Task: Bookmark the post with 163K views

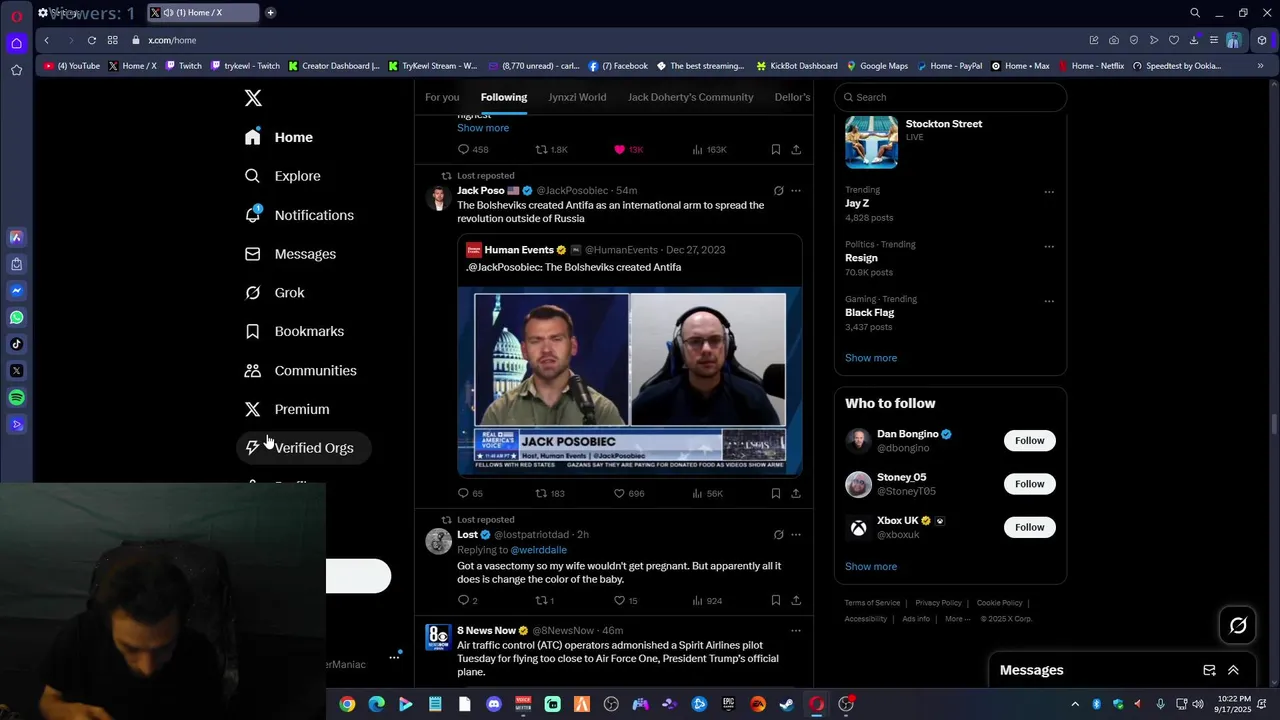Action: [x=776, y=149]
